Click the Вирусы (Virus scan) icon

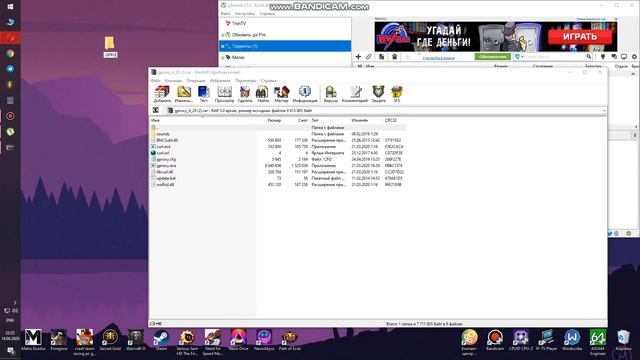click(x=331, y=94)
